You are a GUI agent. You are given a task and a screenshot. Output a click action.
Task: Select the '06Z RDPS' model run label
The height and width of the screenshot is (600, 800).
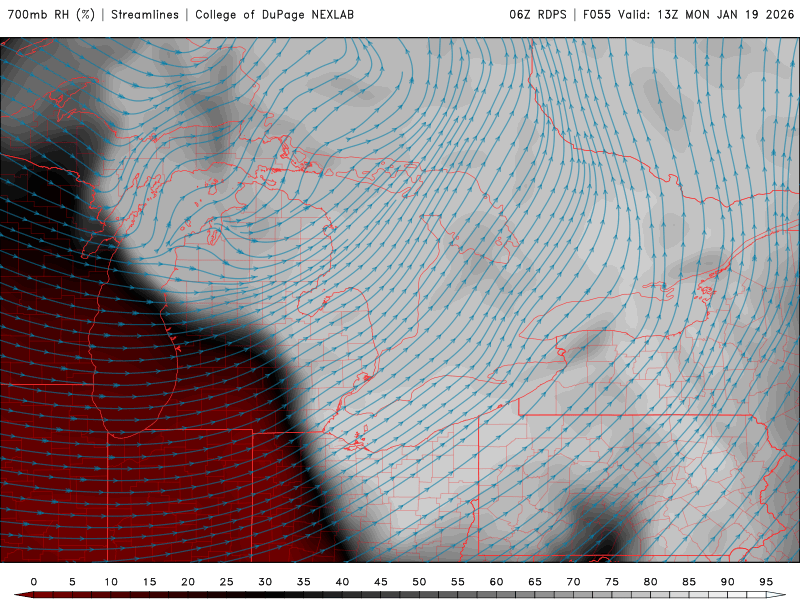tap(538, 14)
